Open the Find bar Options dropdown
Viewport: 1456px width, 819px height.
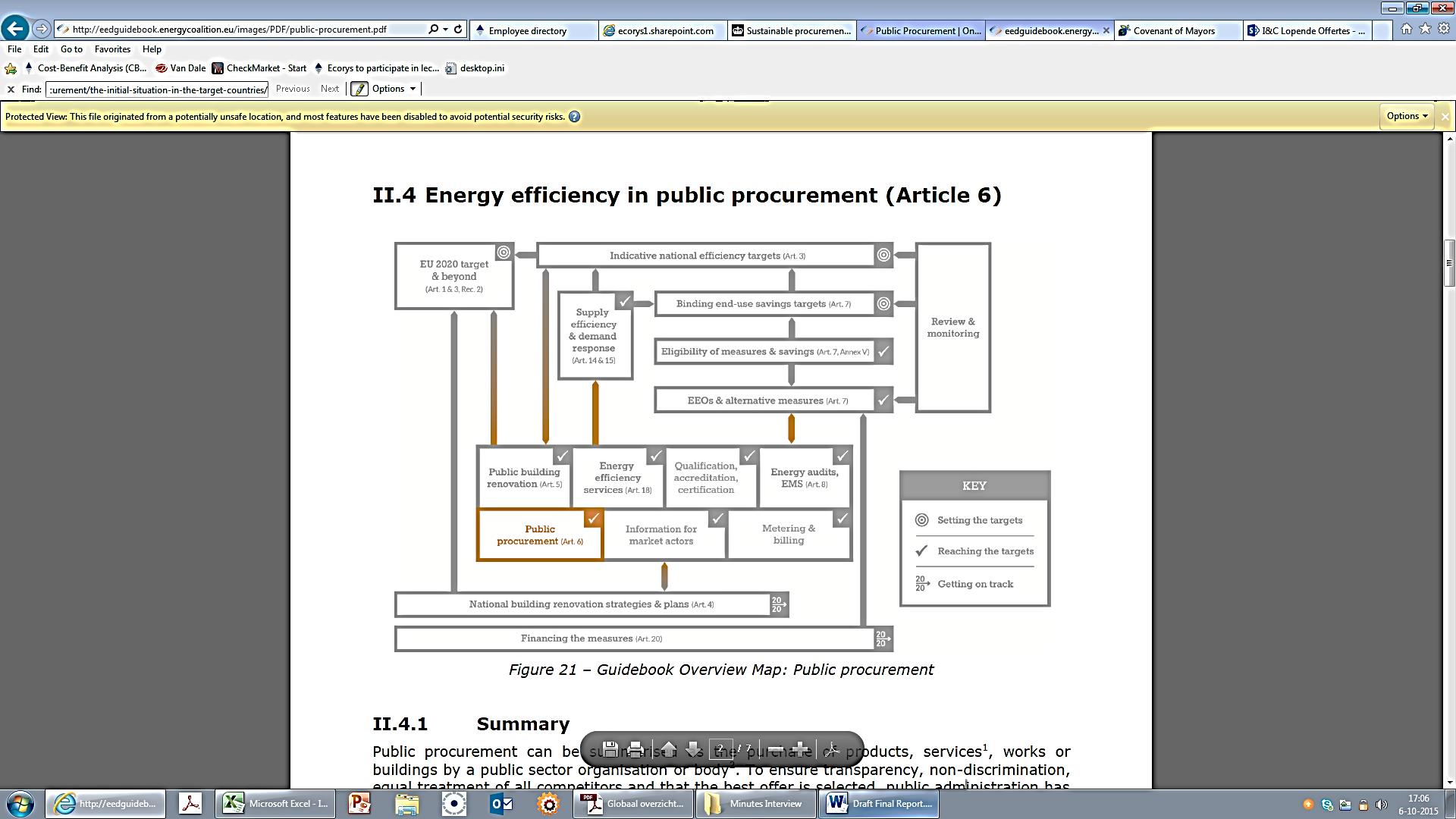(x=394, y=89)
